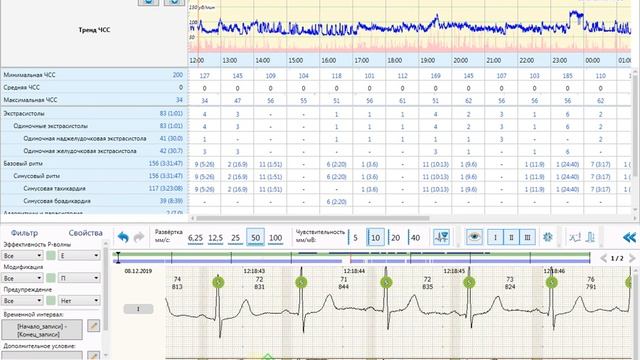The image size is (640, 360).
Task: Click the [Начало_записи] - [Конец_записи] interval button
Action: [42, 330]
